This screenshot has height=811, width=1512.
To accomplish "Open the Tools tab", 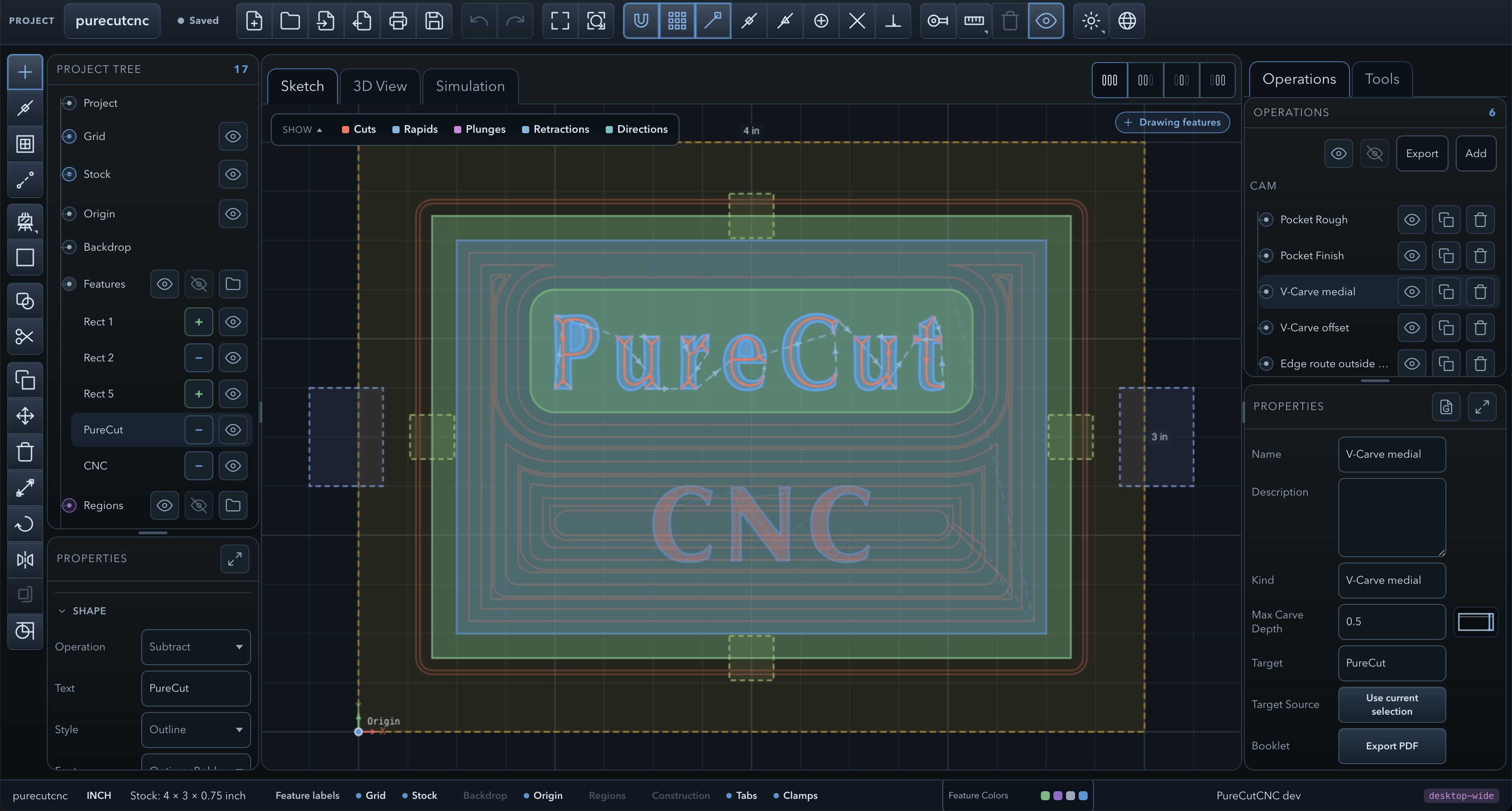I will (1381, 79).
